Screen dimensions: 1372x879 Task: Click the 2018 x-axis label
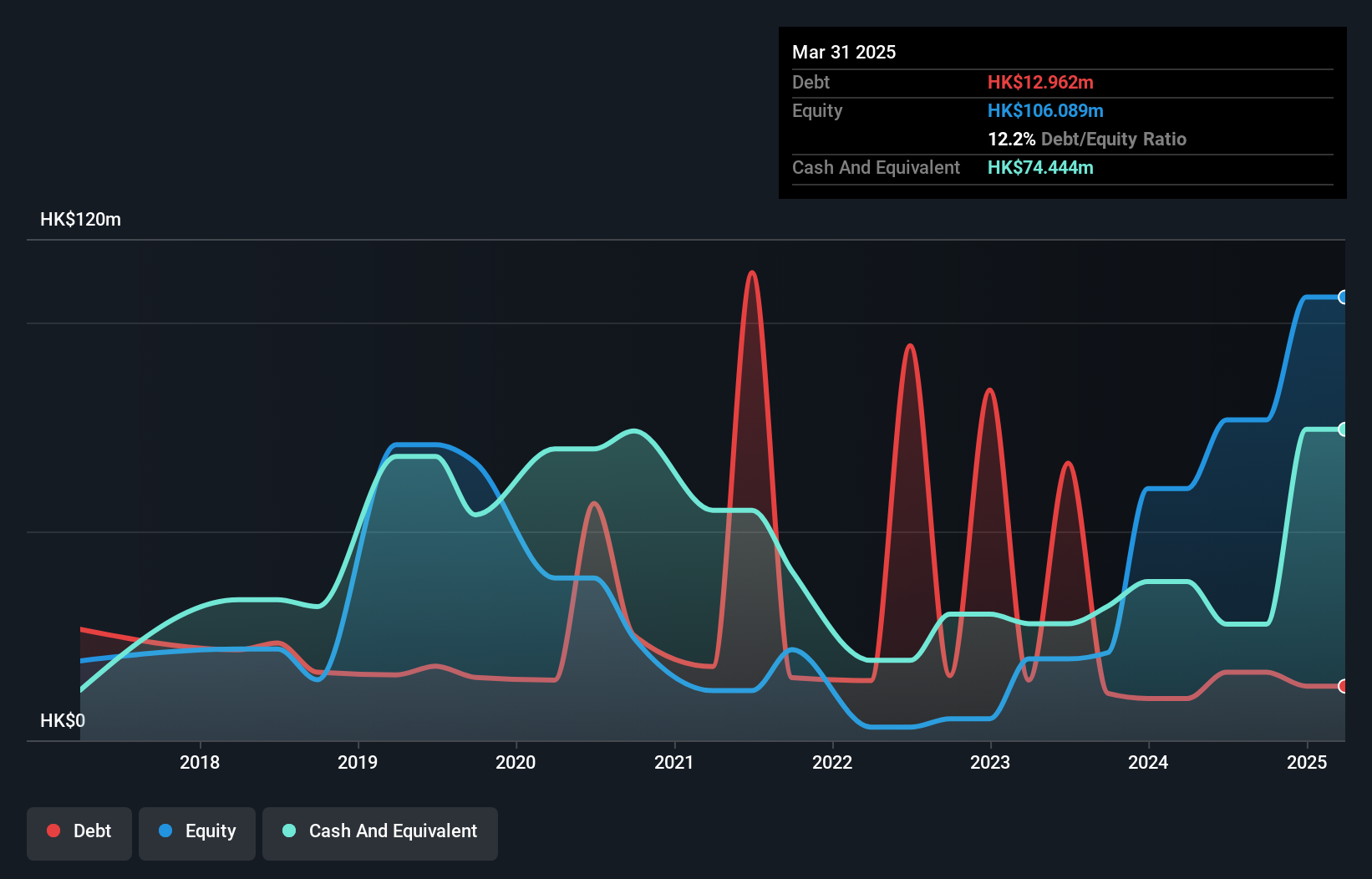coord(200,762)
